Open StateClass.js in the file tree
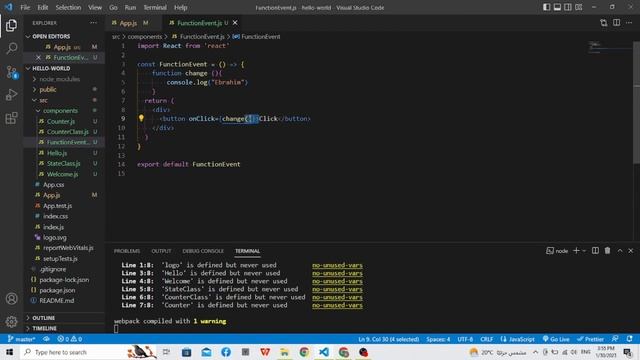640x360 pixels. point(64,163)
